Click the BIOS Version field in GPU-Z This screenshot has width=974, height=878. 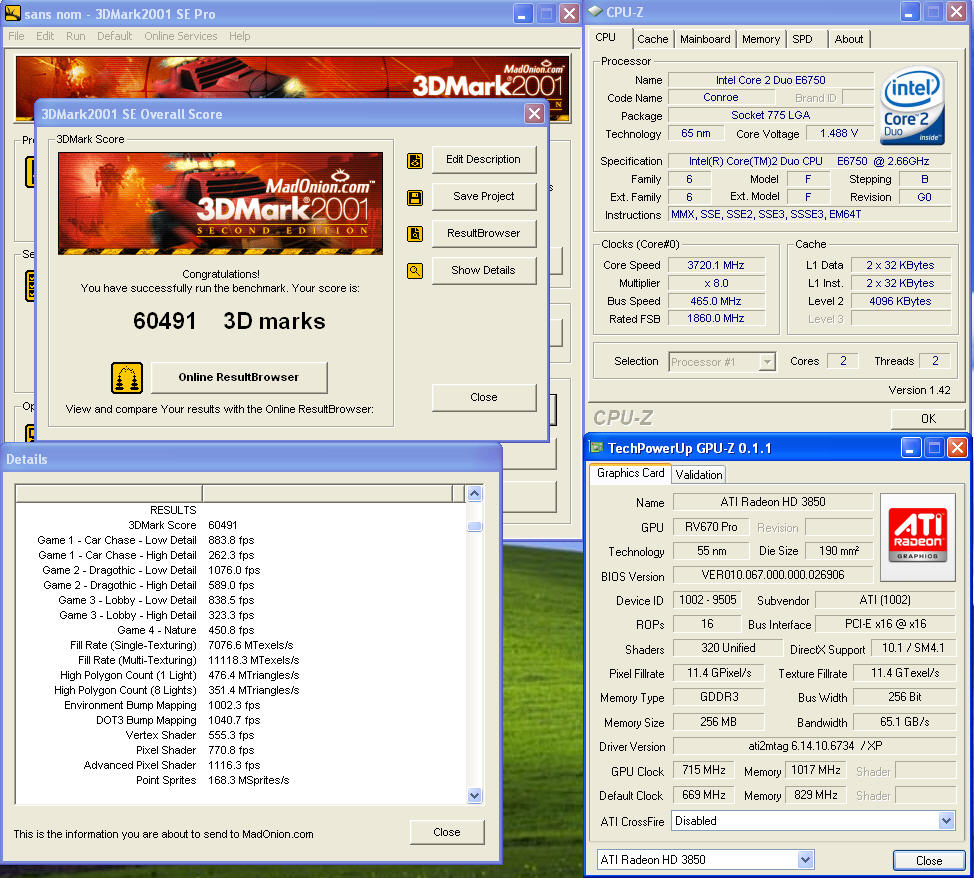click(x=773, y=575)
